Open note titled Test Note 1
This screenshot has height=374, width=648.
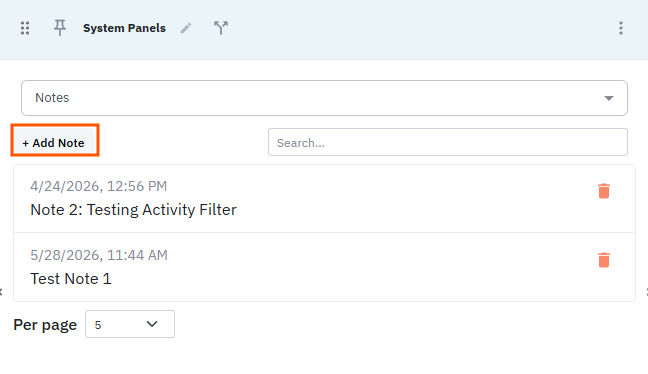click(71, 279)
